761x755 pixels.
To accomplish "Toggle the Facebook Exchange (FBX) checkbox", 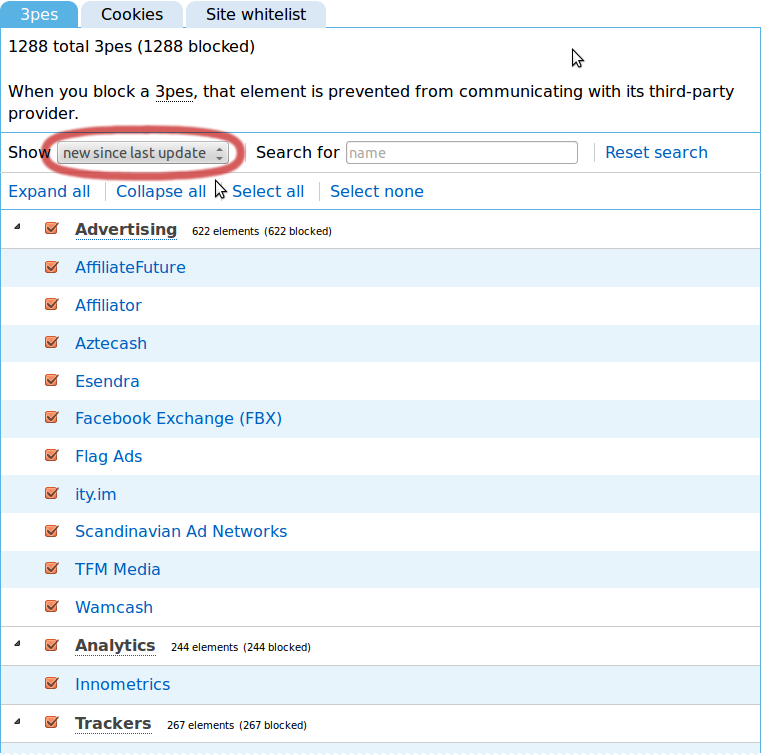I will pyautogui.click(x=52, y=418).
